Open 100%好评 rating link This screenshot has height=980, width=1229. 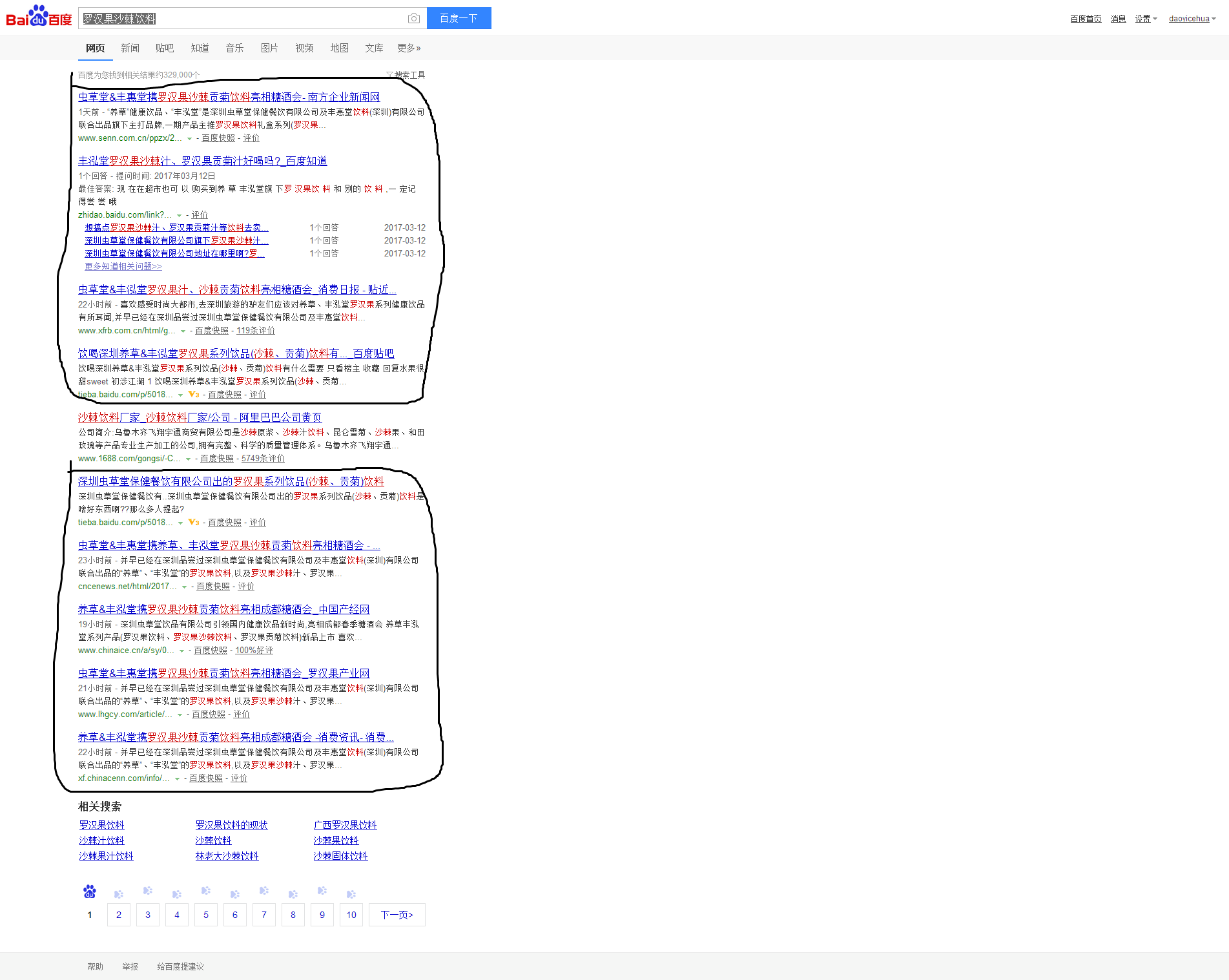pos(254,651)
